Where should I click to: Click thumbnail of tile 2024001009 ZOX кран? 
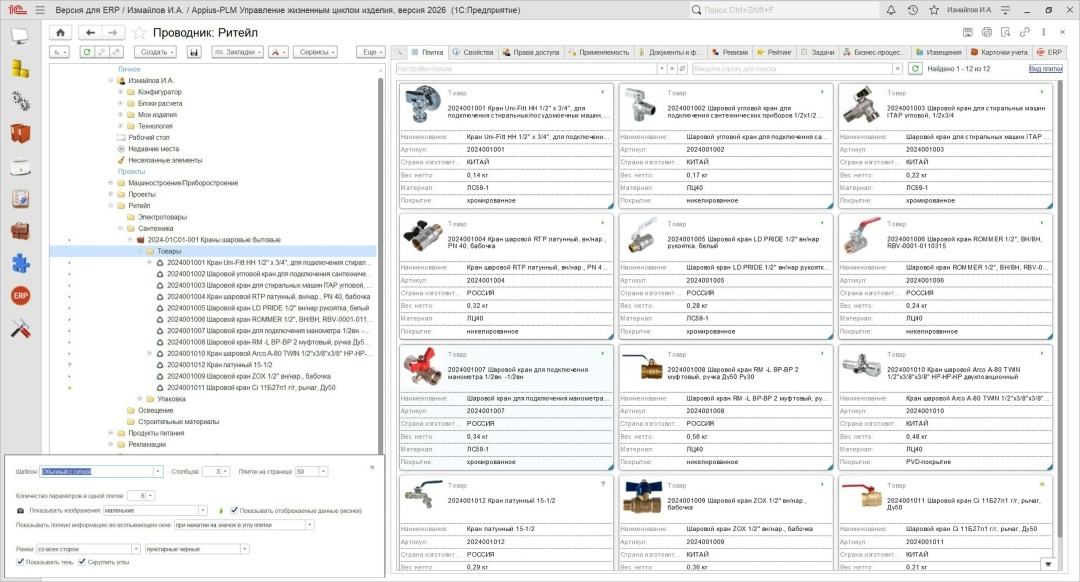[x=642, y=497]
